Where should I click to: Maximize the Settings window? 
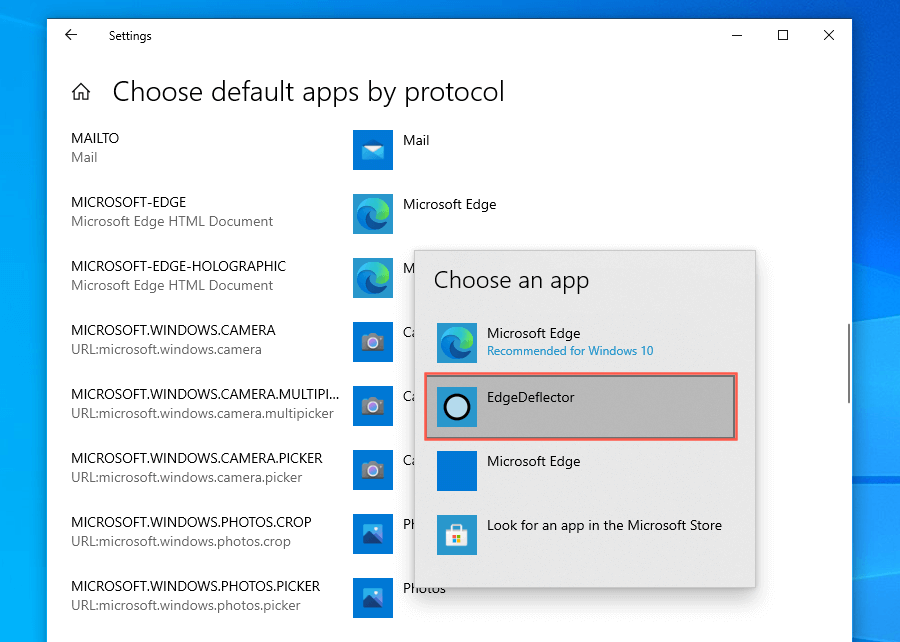[783, 35]
